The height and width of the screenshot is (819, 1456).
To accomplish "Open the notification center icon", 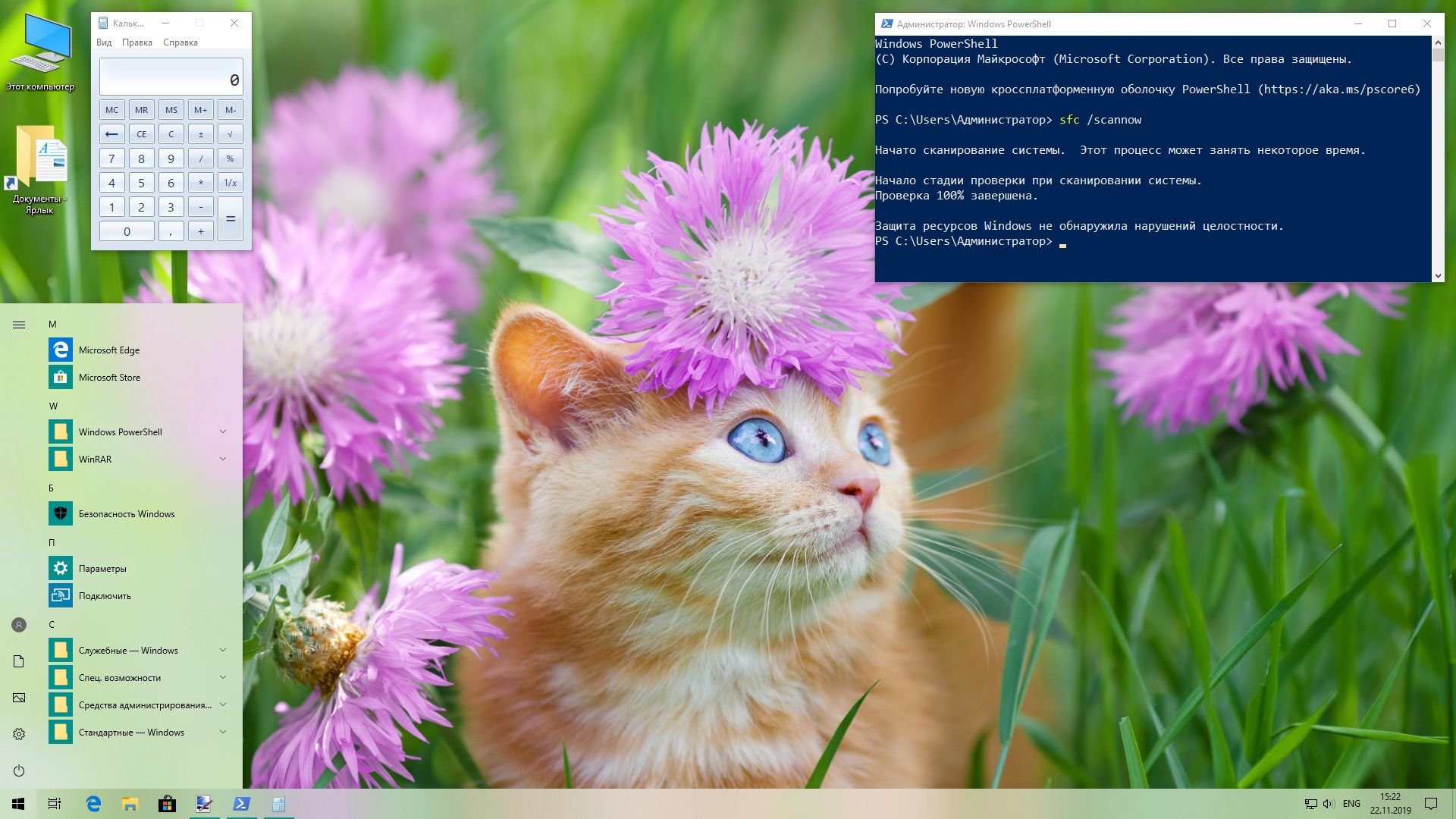I will click(1431, 804).
